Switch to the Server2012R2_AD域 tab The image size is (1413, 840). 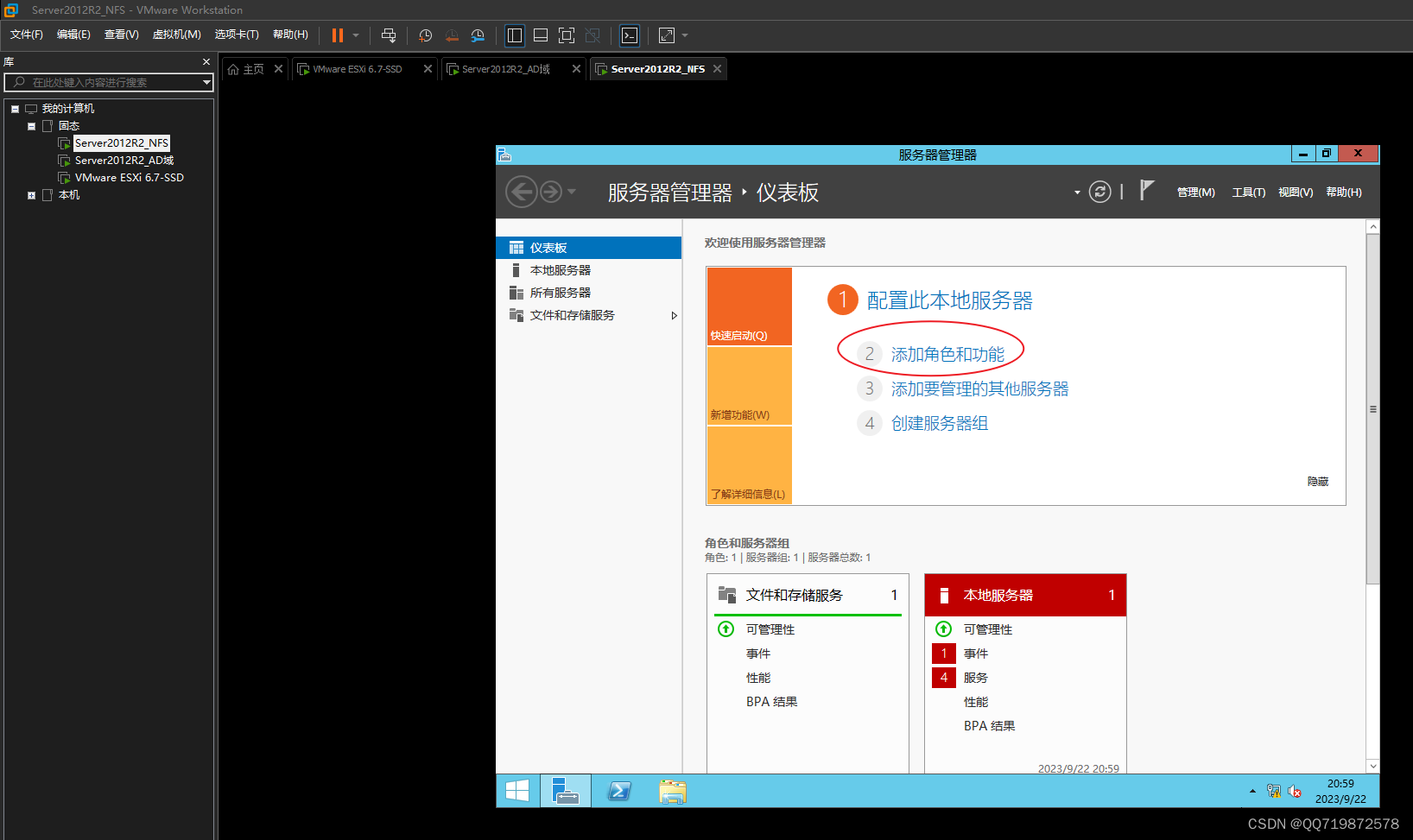pos(506,69)
